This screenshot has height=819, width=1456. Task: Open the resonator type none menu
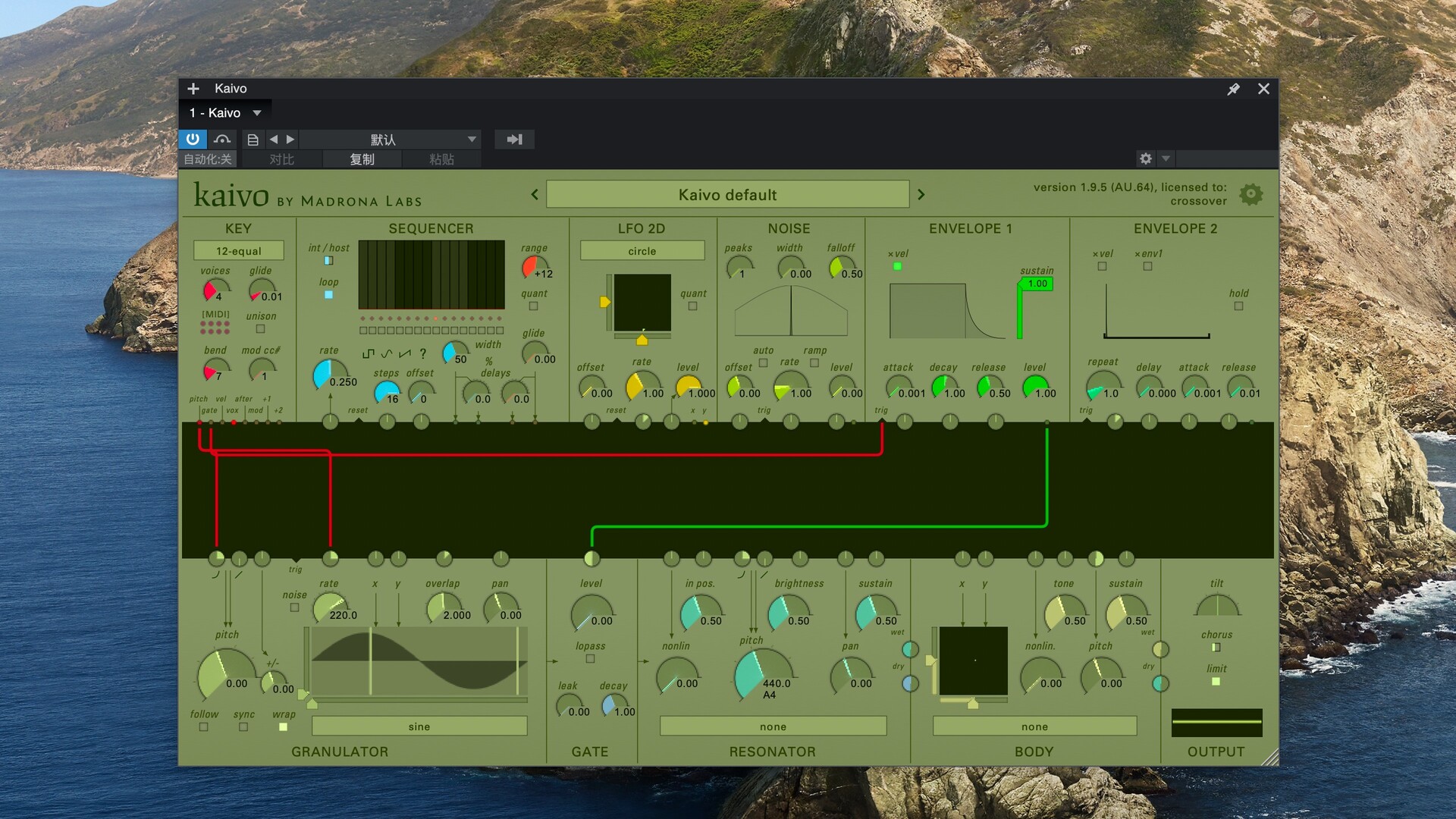pyautogui.click(x=773, y=726)
